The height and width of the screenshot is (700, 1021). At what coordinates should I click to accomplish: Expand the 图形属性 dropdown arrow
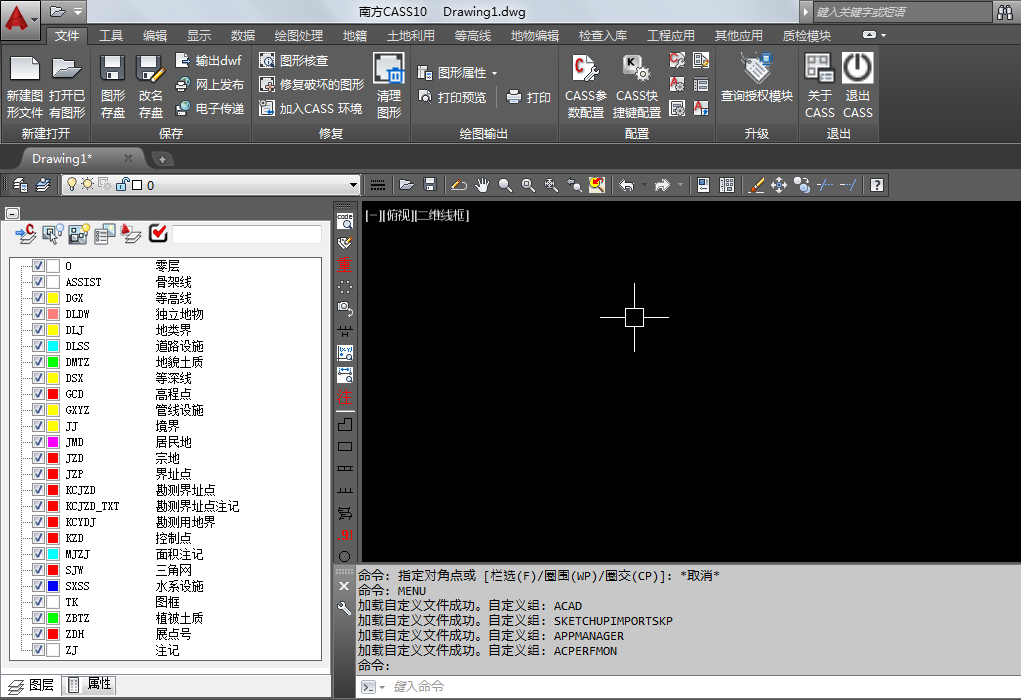(494, 74)
